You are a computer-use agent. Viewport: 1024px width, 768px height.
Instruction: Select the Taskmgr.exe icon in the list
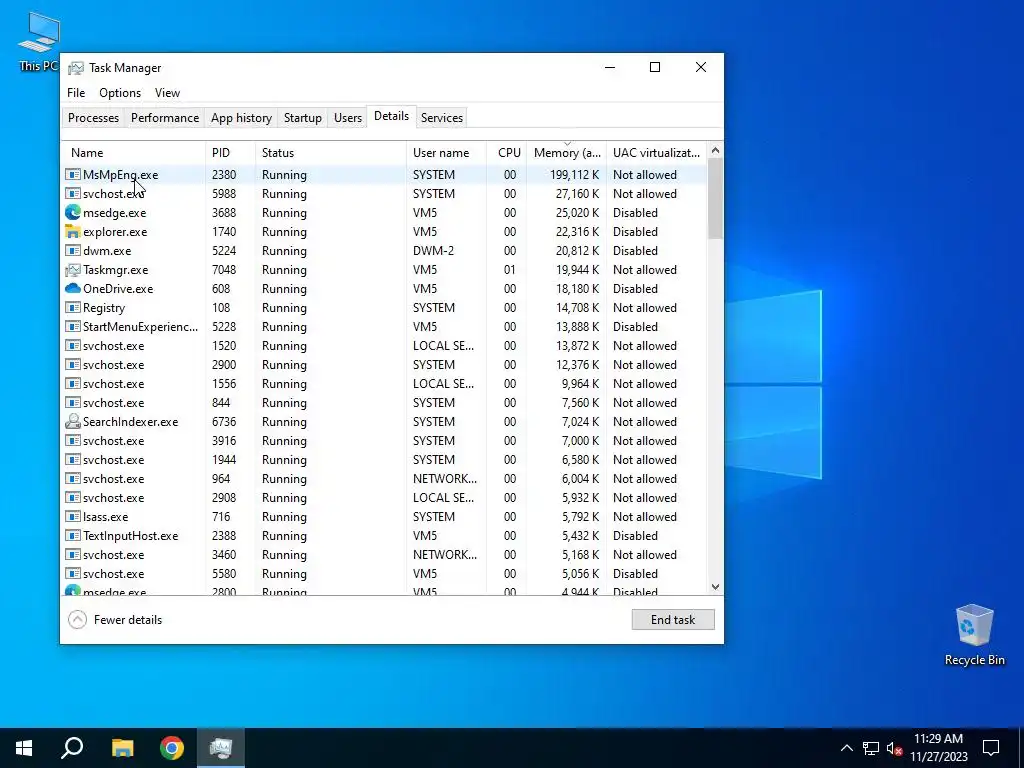click(72, 270)
